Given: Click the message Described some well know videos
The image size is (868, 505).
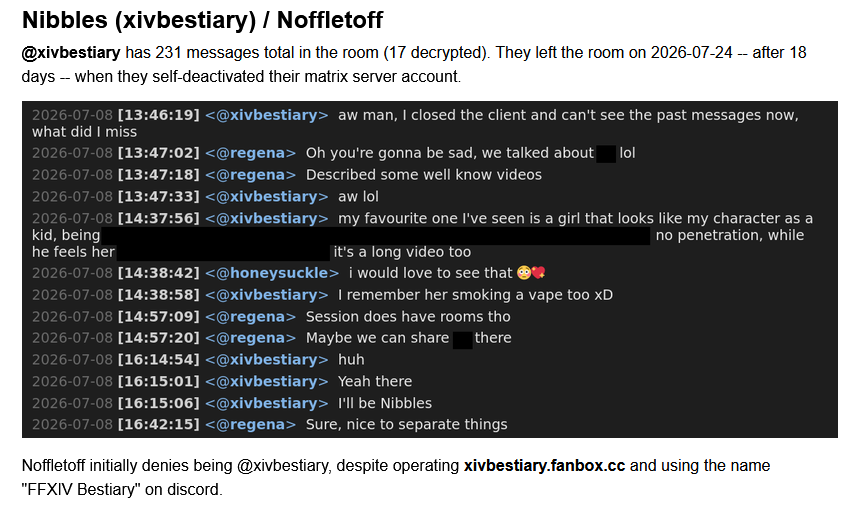Looking at the screenshot, I should coord(423,175).
